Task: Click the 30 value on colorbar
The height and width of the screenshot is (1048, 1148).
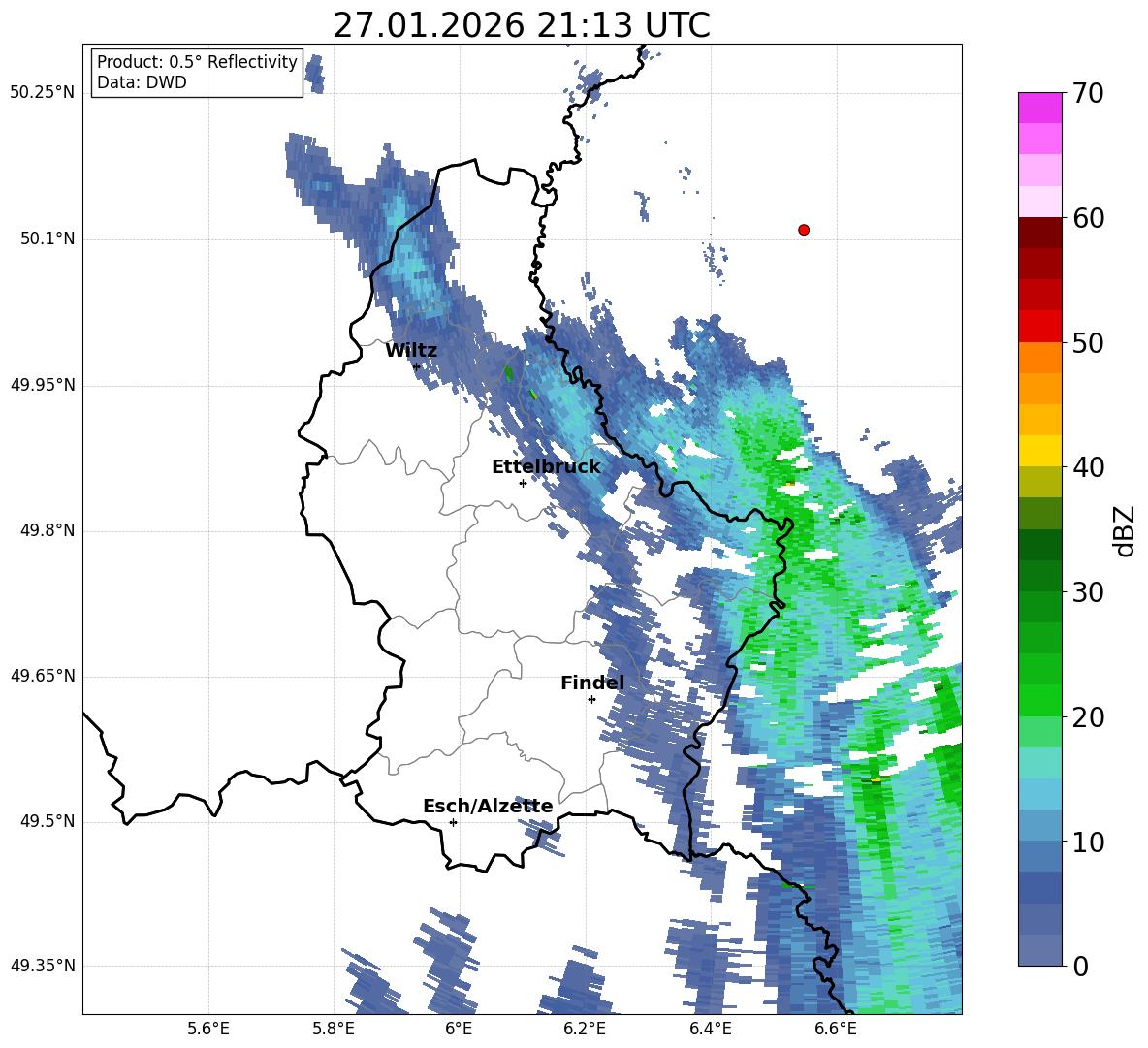Action: coord(1088,592)
